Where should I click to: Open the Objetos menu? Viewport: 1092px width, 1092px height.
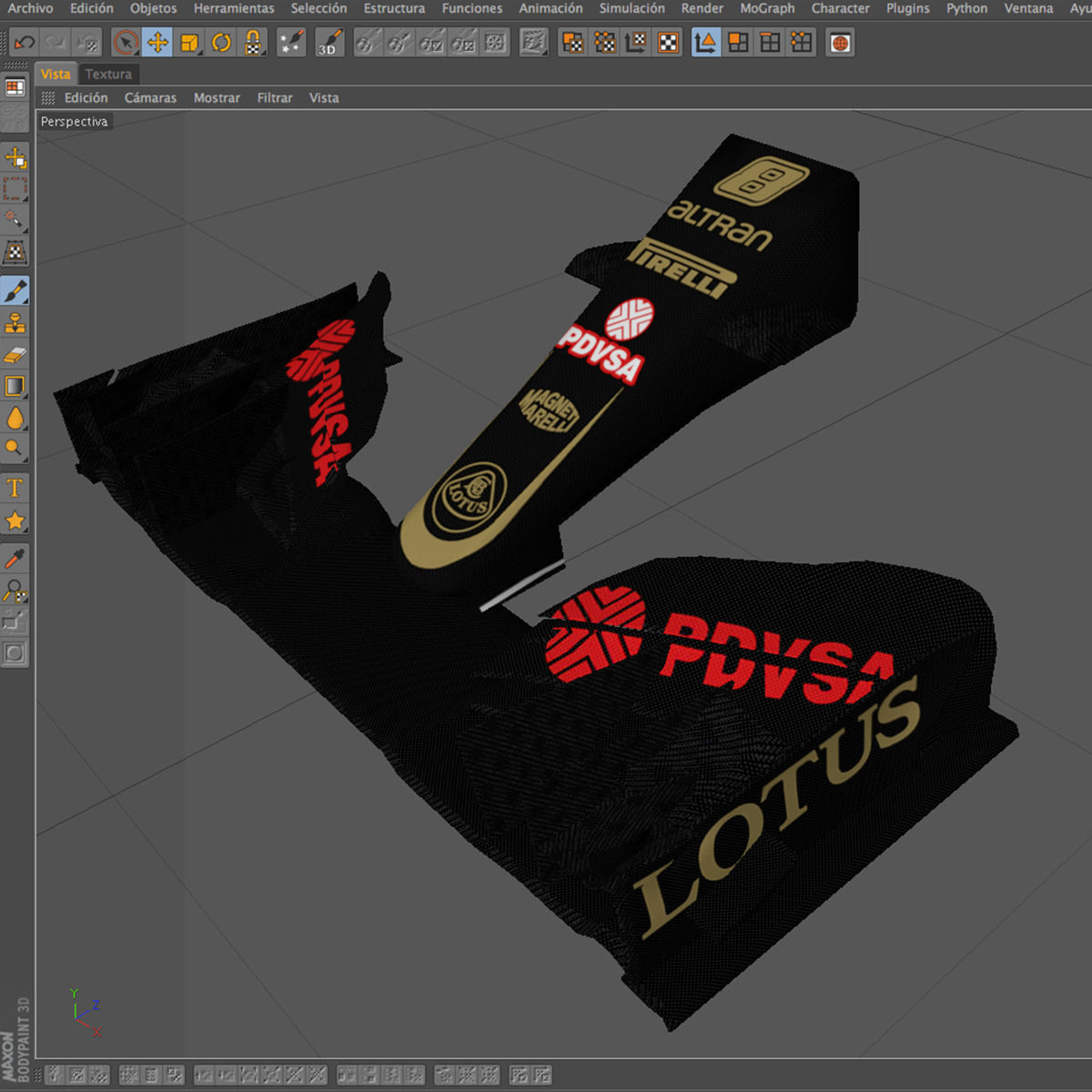click(153, 8)
